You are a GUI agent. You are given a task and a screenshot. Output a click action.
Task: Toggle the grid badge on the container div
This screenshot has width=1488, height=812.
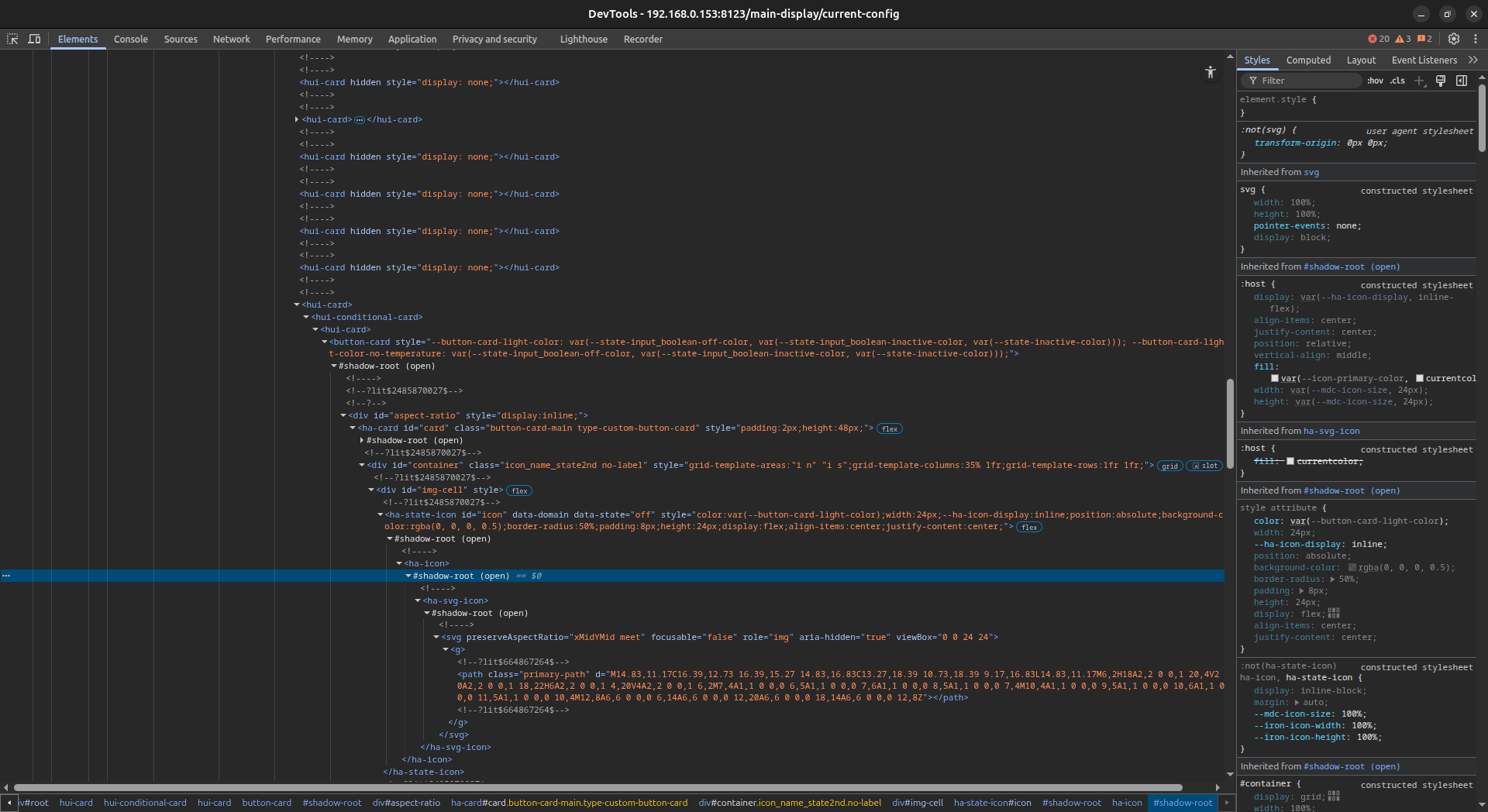(x=1169, y=466)
